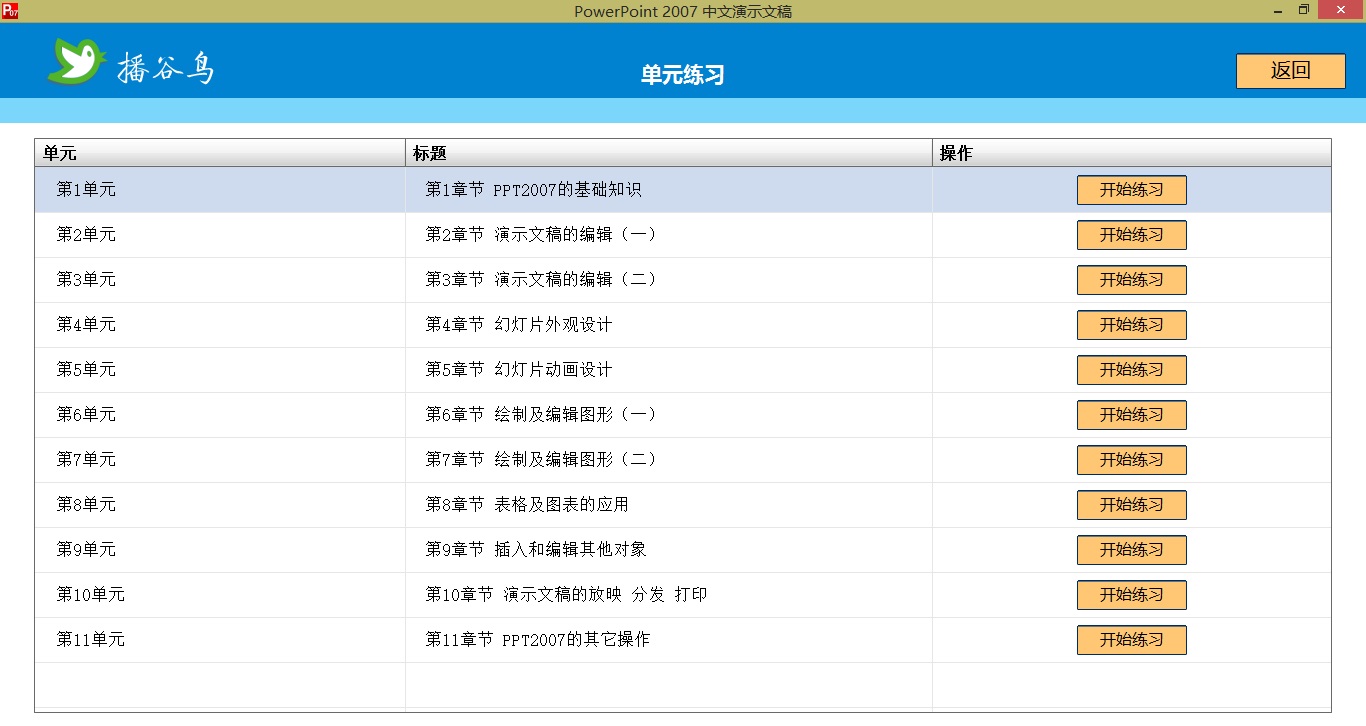Begin practice for 第10单元
1366x726 pixels.
click(x=1131, y=595)
